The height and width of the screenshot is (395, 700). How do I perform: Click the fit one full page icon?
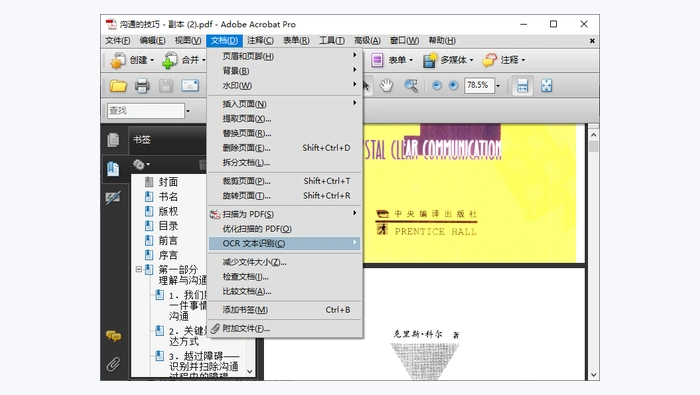pyautogui.click(x=546, y=85)
